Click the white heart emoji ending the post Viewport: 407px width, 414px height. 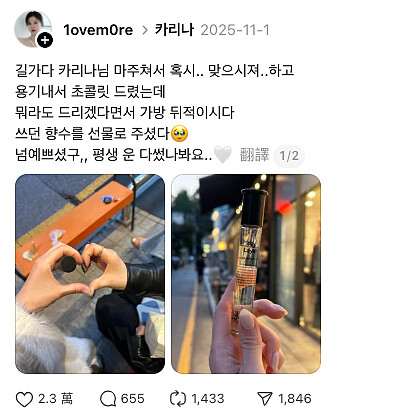click(222, 155)
